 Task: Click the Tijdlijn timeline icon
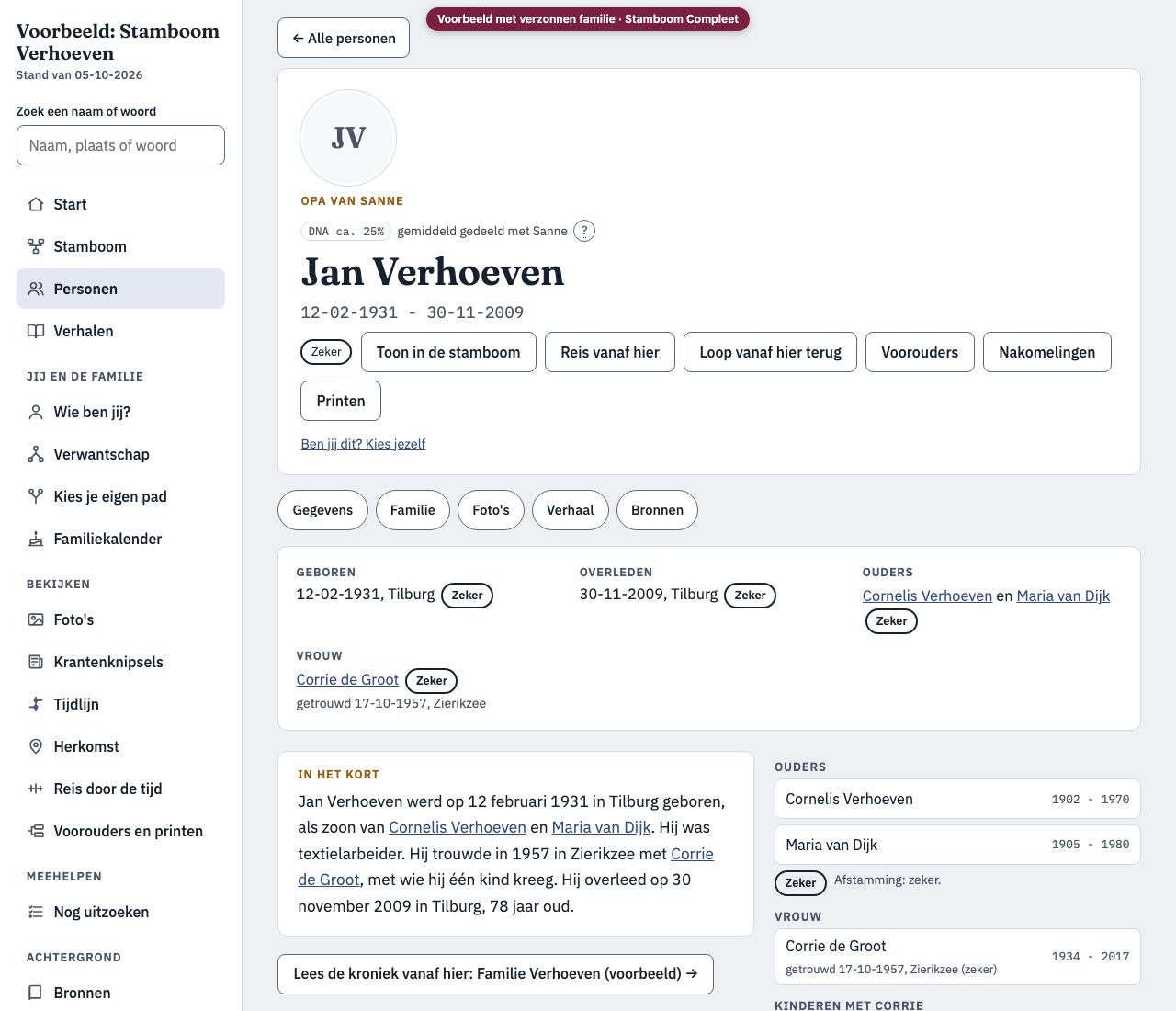click(36, 704)
